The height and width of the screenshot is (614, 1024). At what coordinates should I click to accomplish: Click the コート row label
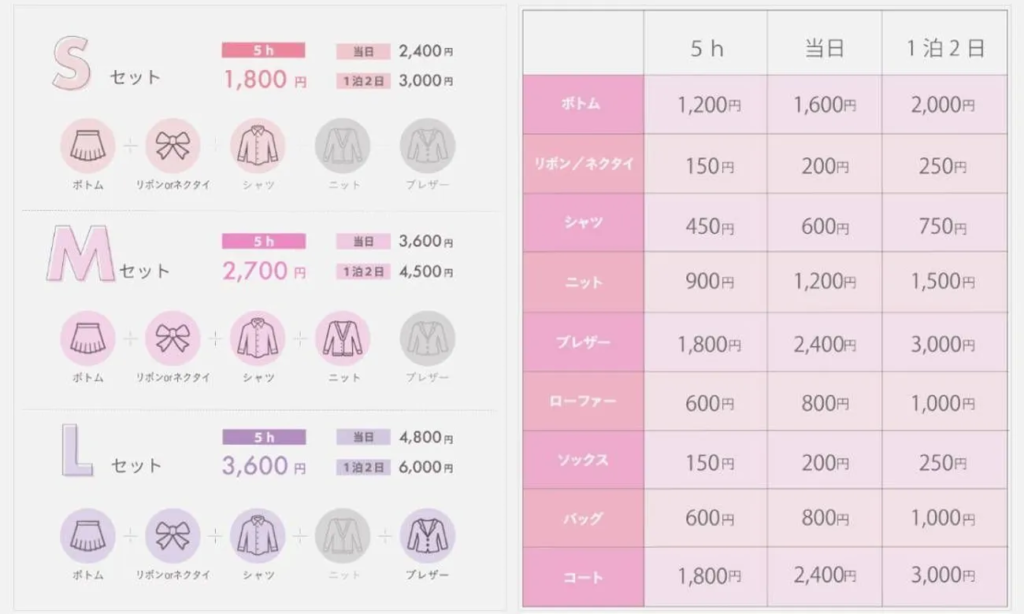[583, 577]
